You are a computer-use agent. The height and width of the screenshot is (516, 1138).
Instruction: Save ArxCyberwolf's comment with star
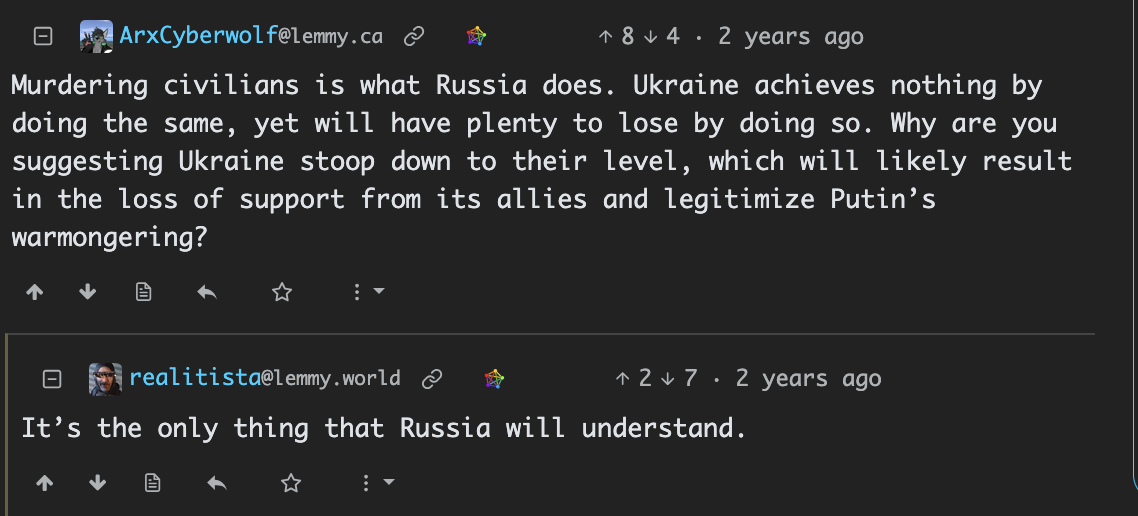[282, 292]
